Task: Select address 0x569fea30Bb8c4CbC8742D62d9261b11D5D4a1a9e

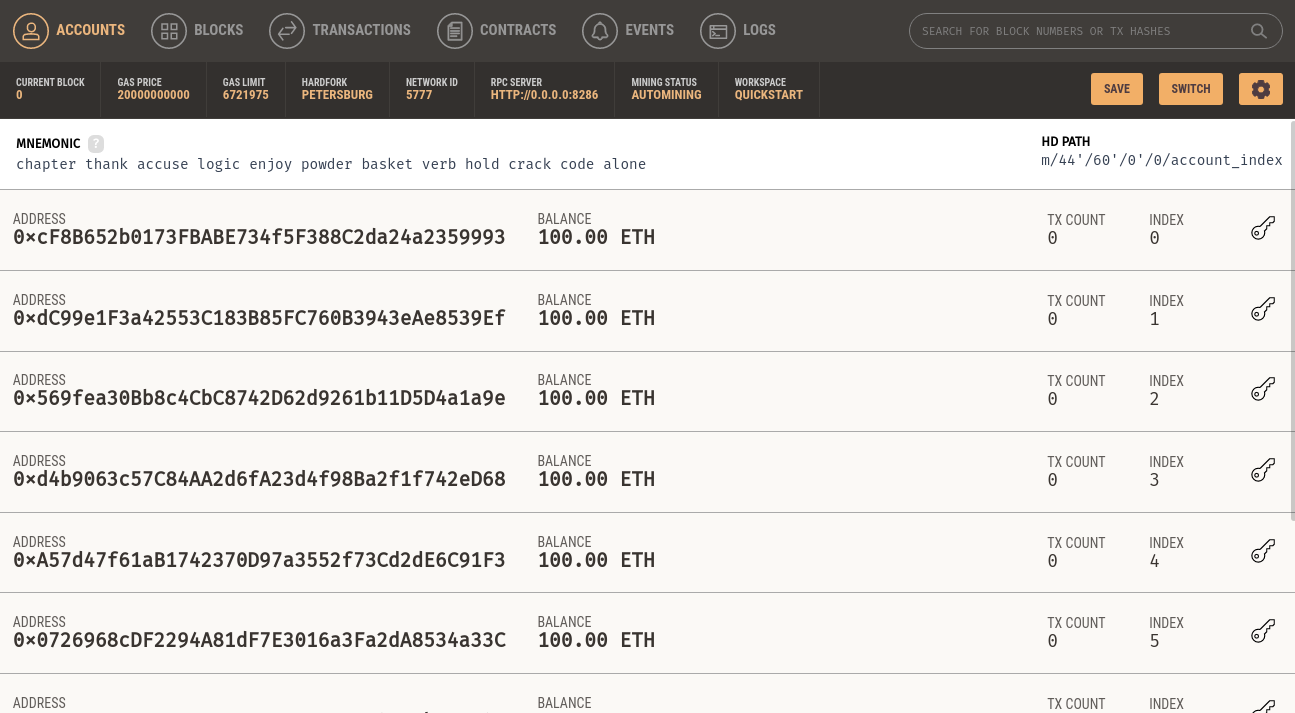Action: click(259, 398)
